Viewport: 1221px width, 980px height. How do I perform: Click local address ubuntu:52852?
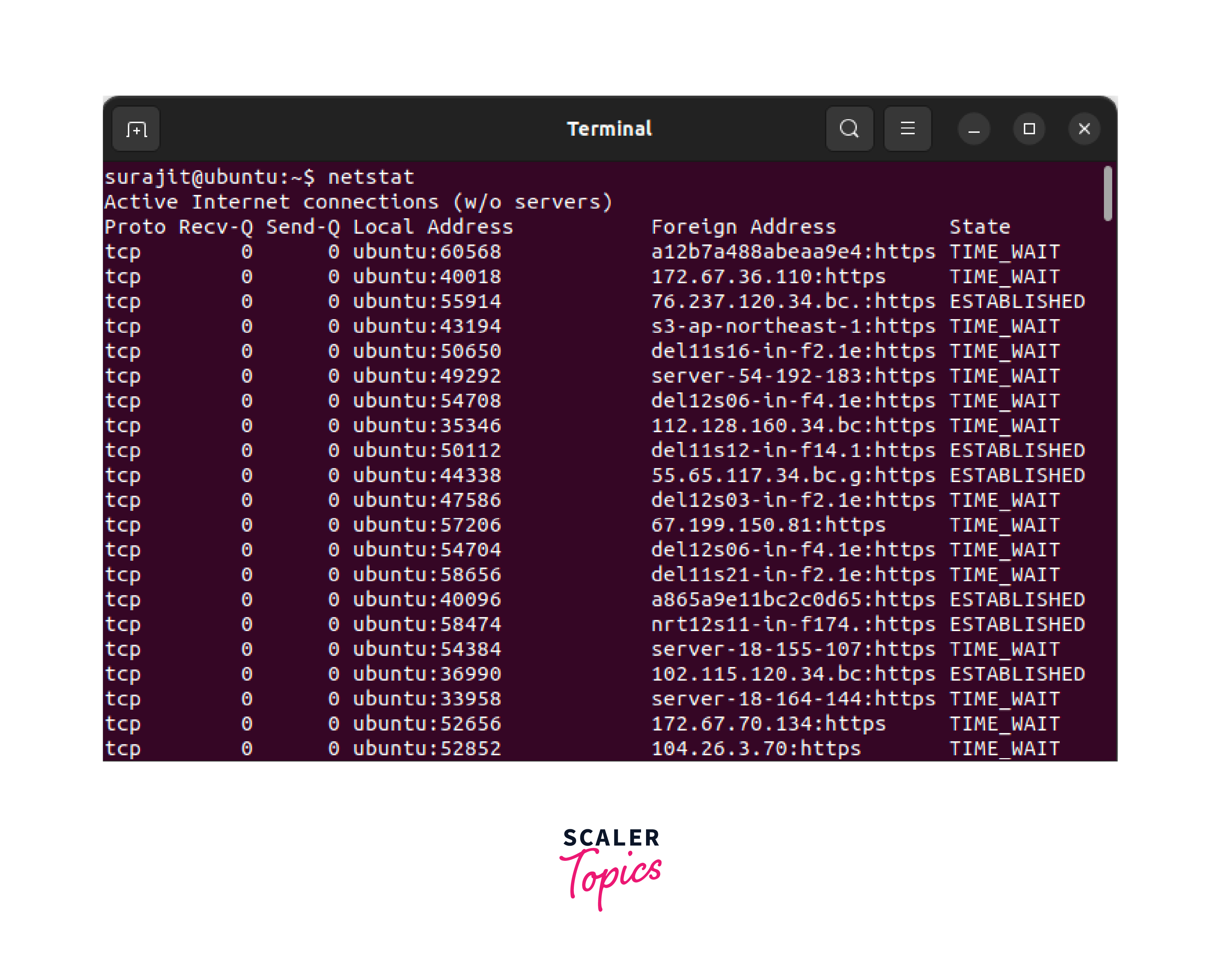427,749
